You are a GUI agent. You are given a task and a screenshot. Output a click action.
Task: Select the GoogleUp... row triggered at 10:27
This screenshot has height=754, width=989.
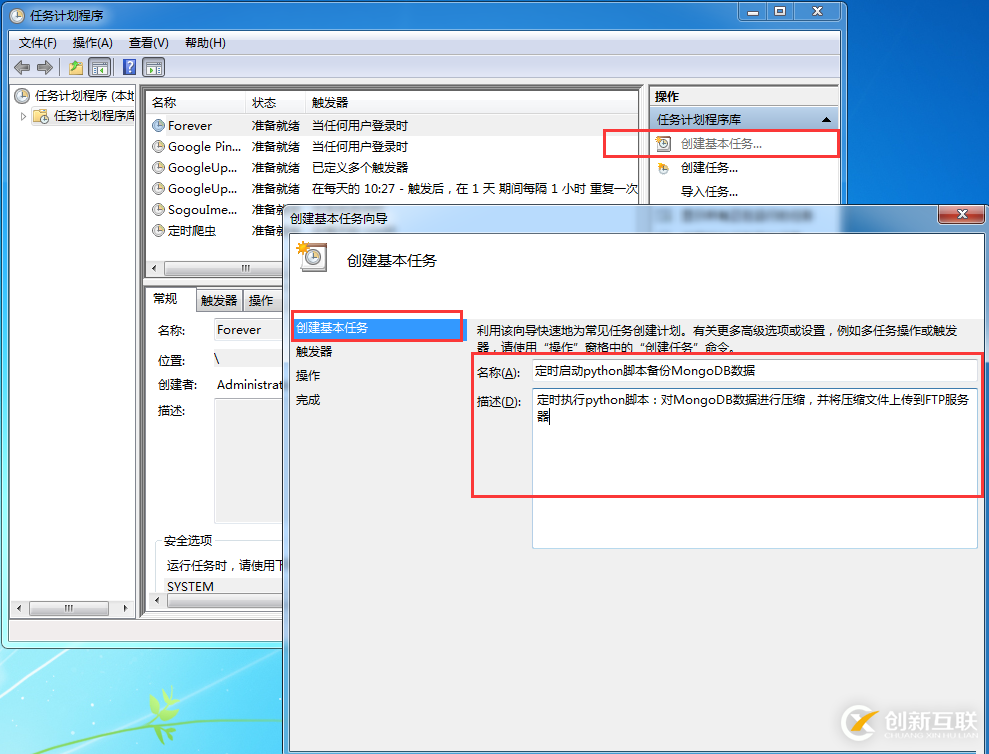pos(394,189)
